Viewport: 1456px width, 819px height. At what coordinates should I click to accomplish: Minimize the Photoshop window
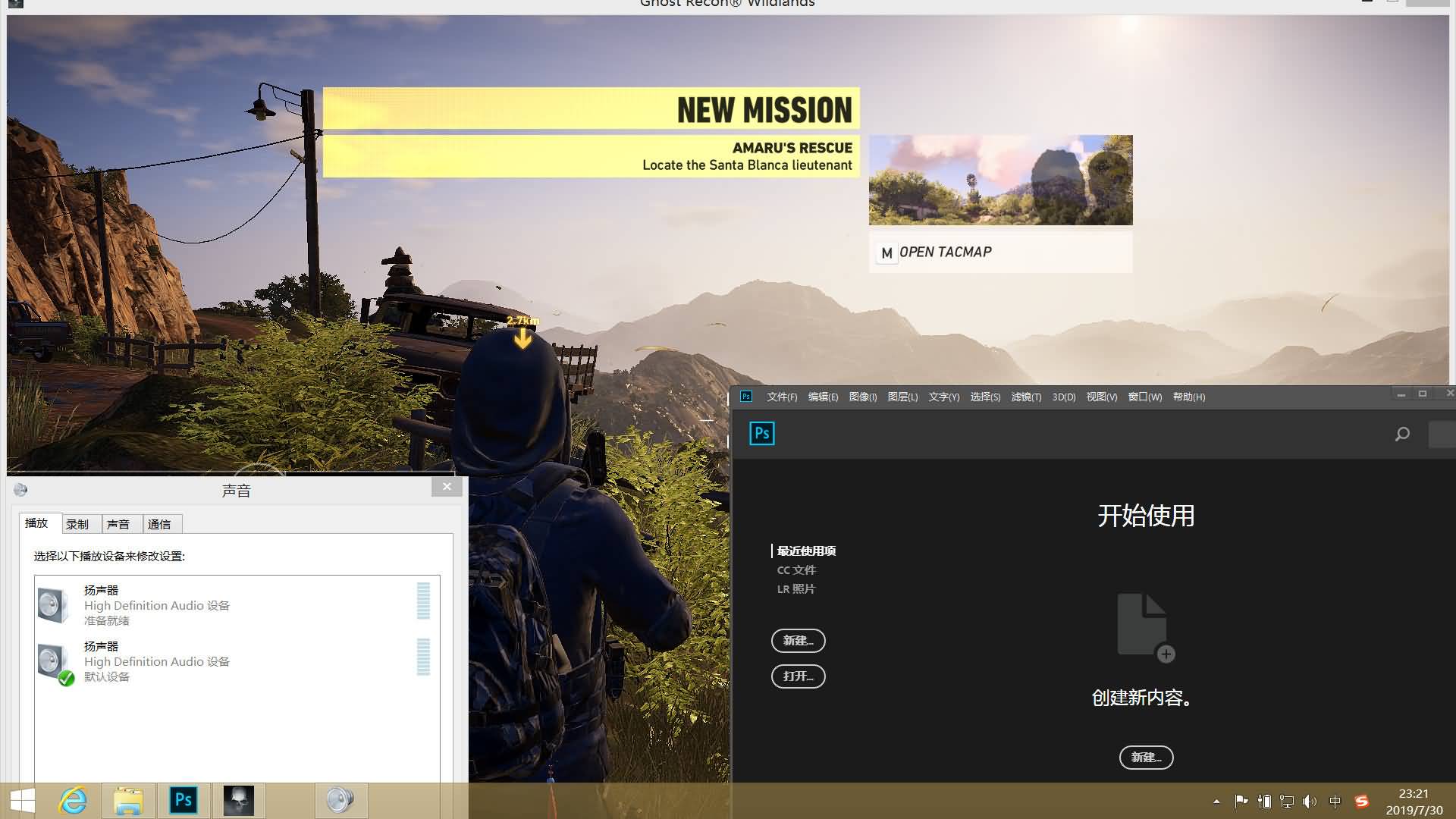(1401, 394)
